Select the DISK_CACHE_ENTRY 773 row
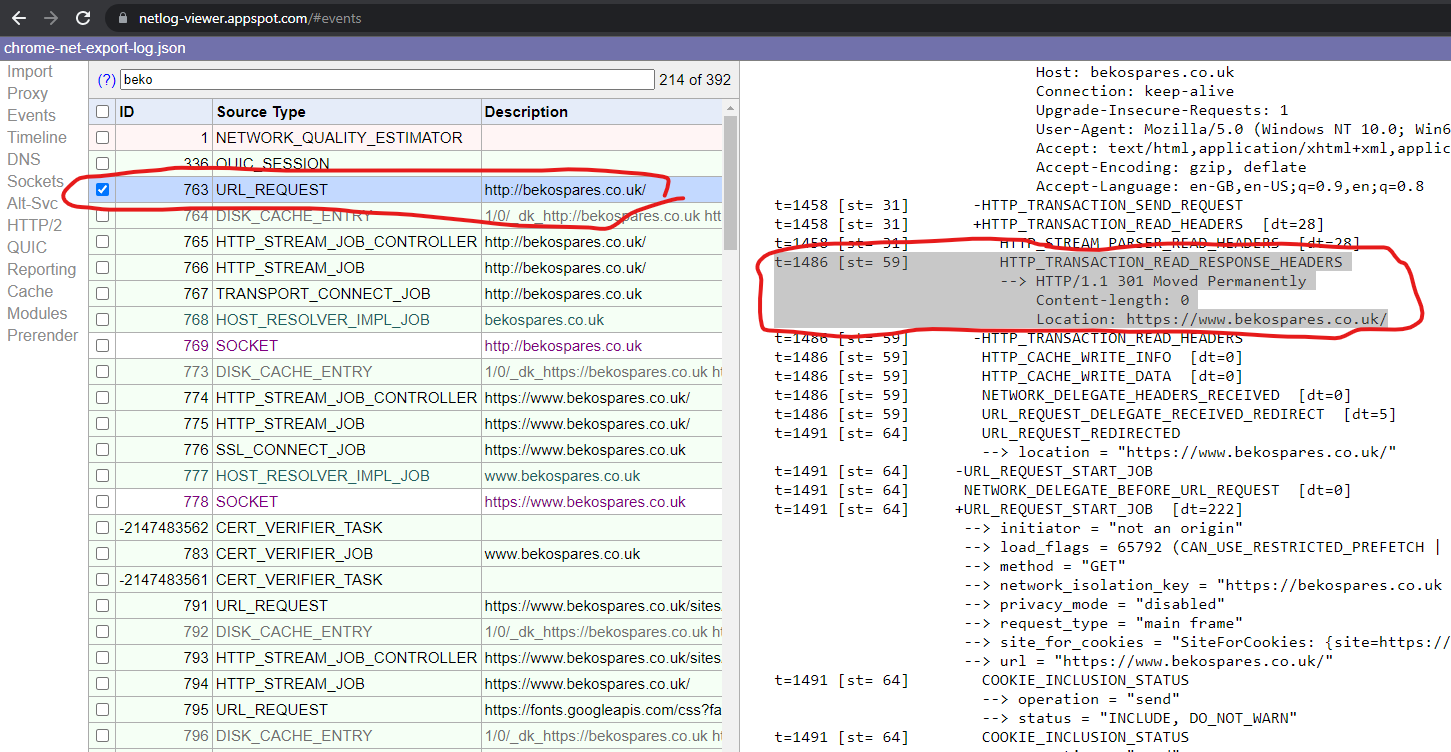 click(x=405, y=372)
